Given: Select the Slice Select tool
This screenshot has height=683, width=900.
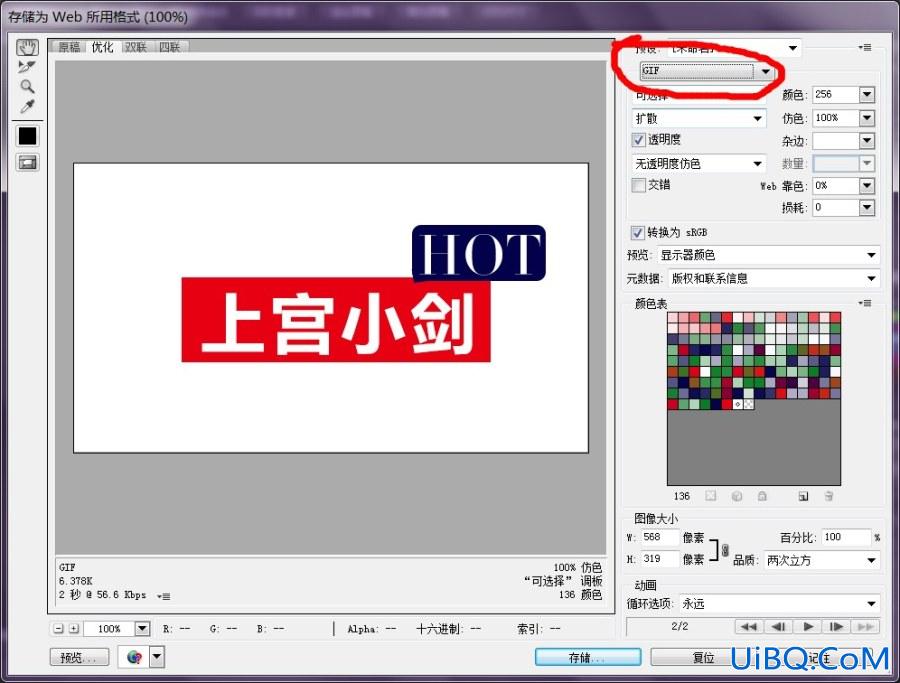Looking at the screenshot, I should tap(27, 67).
